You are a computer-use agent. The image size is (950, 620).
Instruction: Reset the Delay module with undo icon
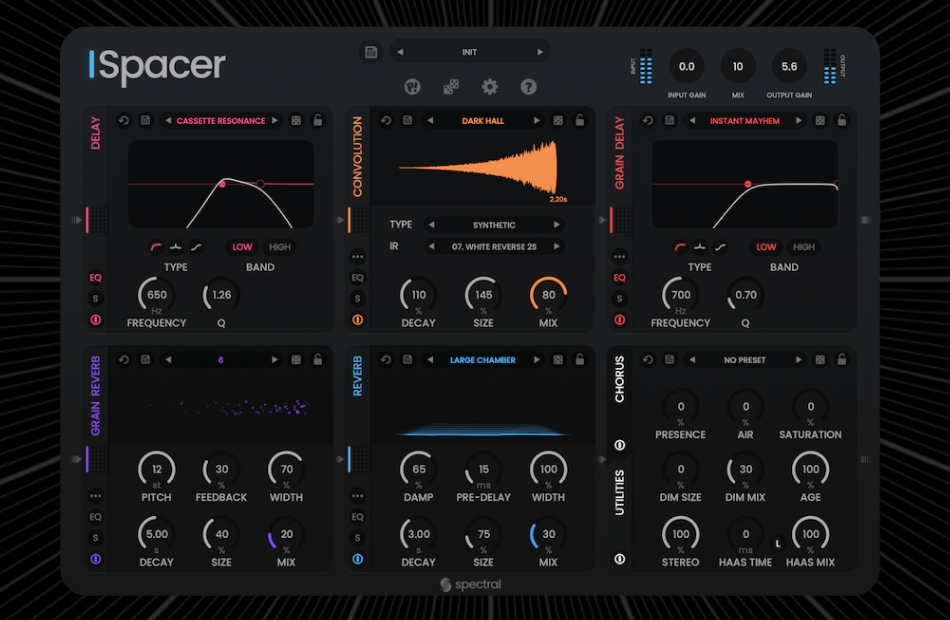coord(124,121)
